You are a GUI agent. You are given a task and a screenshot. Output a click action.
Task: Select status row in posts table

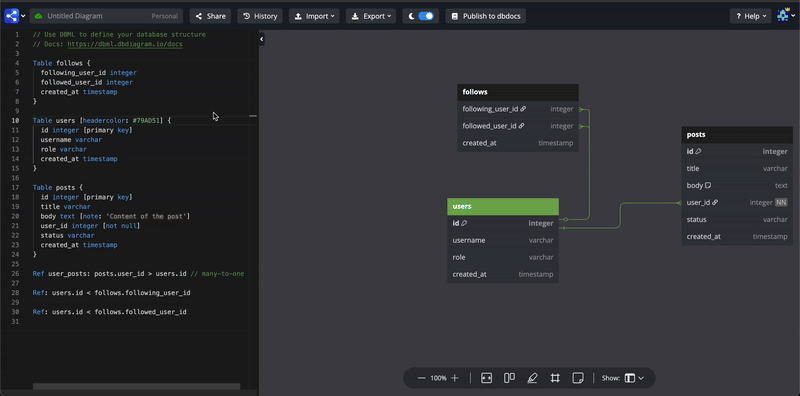737,219
